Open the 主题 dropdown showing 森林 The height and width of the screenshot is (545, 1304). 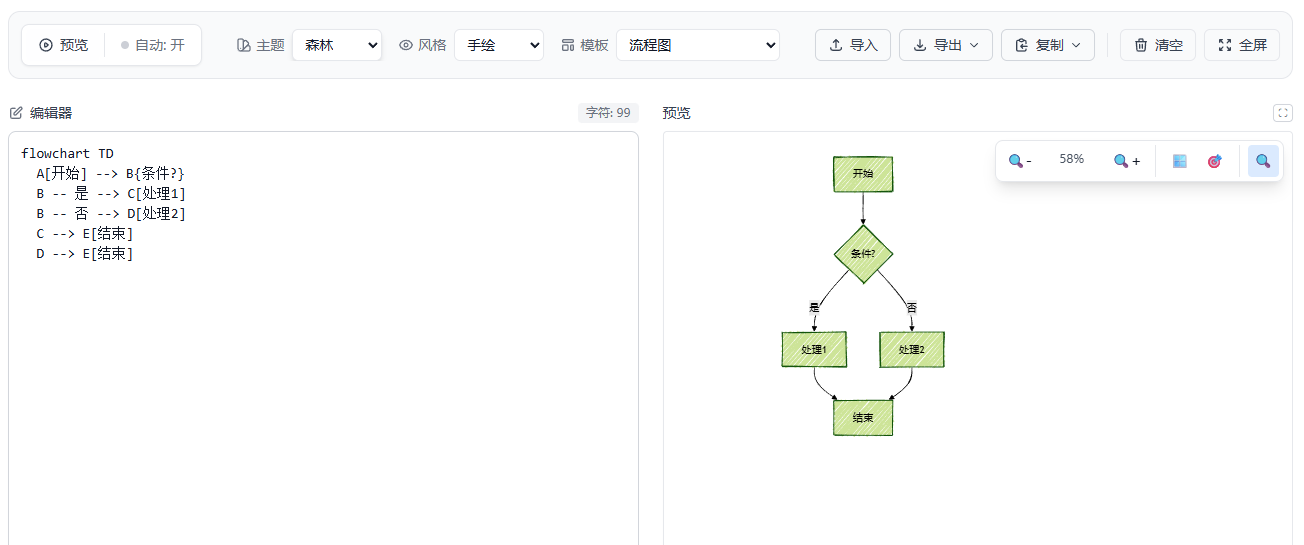click(337, 45)
